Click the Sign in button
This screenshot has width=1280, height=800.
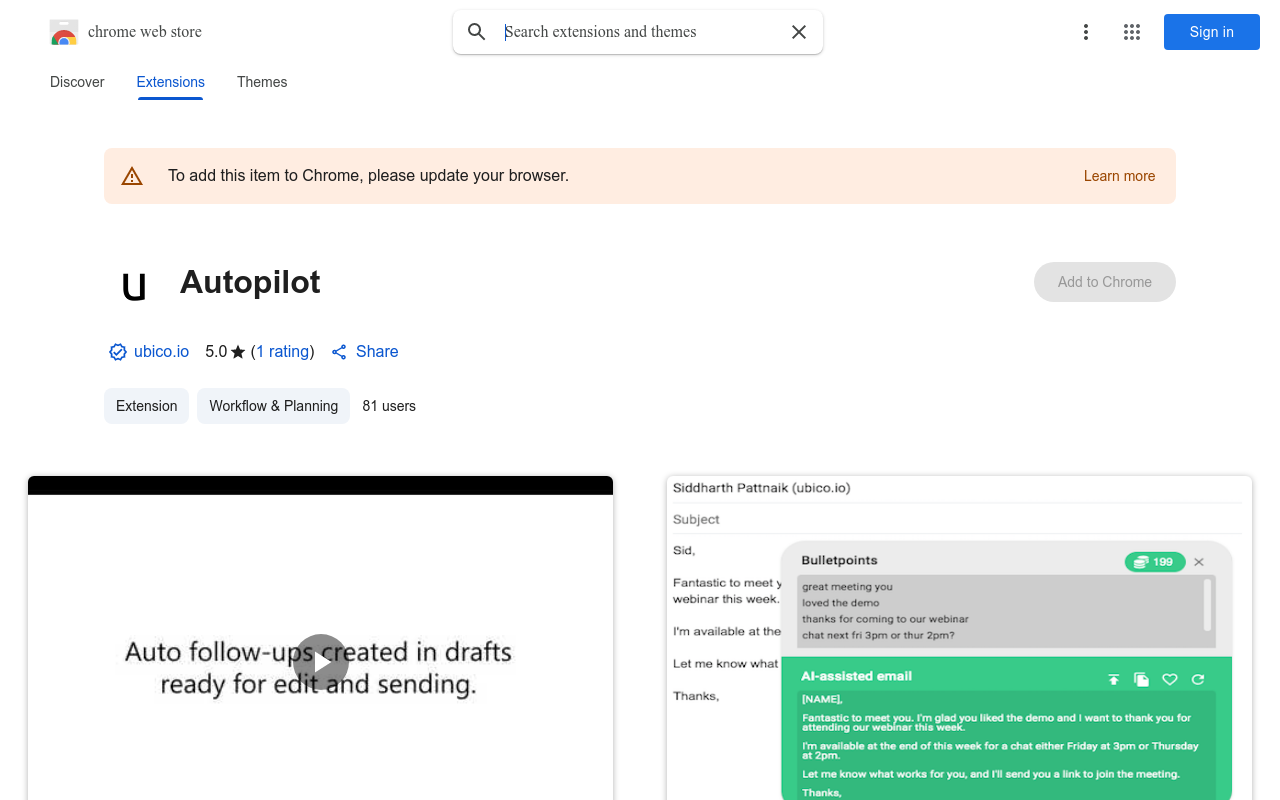pyautogui.click(x=1212, y=32)
